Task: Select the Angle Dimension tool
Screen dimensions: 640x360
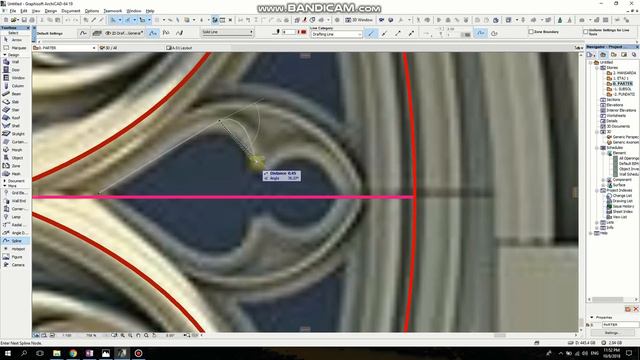Action: [16, 233]
